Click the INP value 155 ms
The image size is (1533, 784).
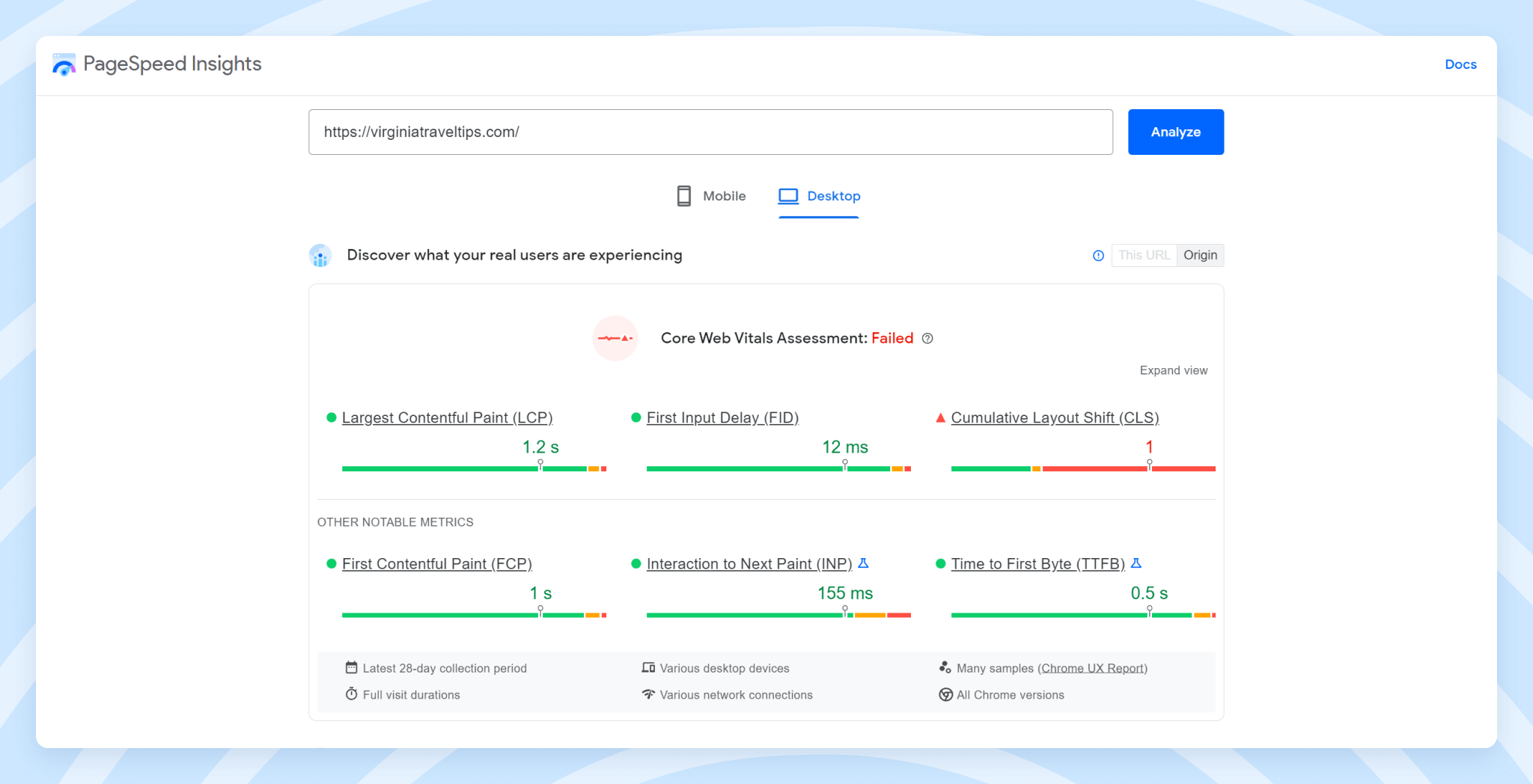(845, 593)
